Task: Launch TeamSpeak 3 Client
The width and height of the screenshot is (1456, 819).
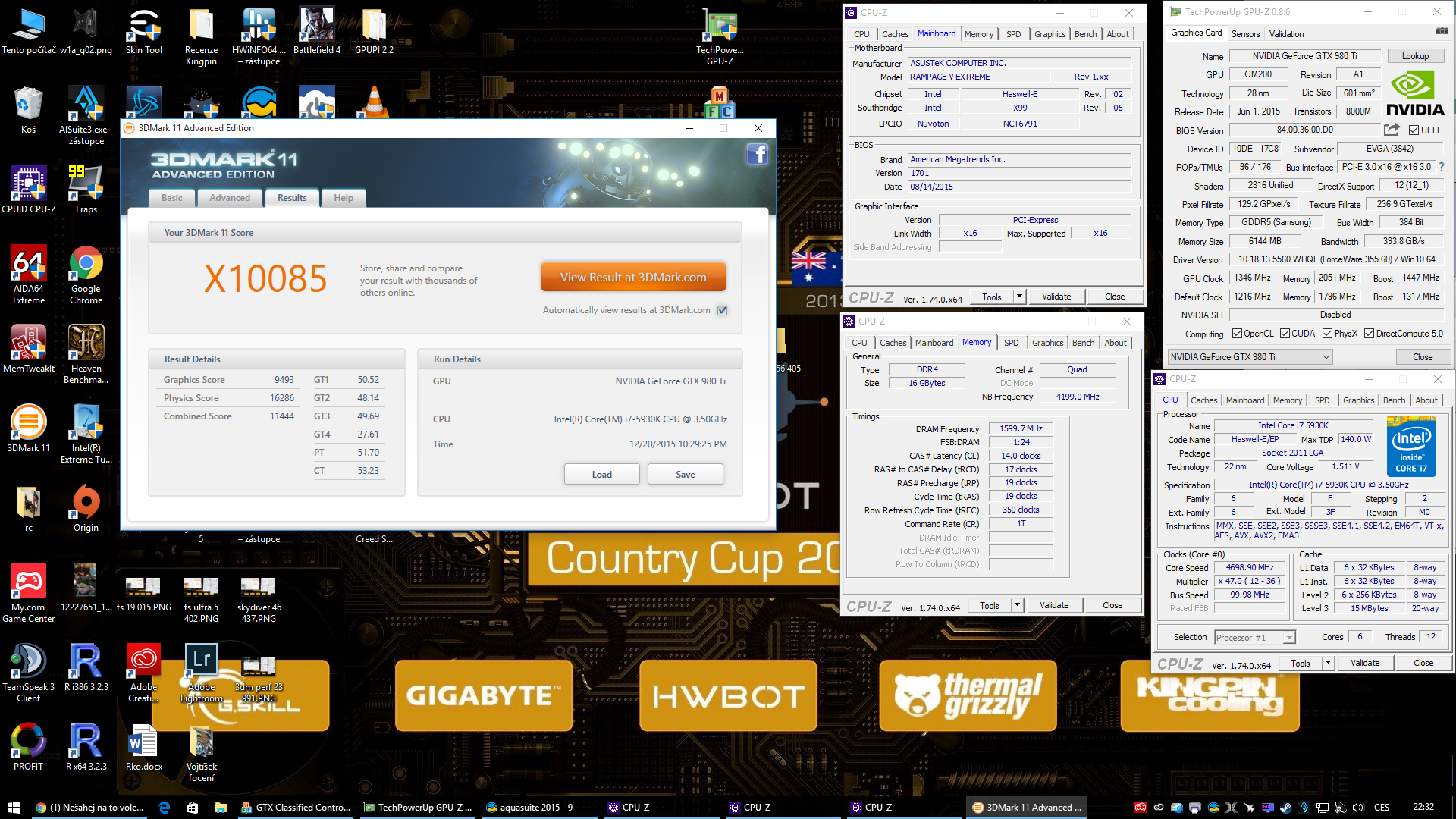Action: [x=28, y=673]
